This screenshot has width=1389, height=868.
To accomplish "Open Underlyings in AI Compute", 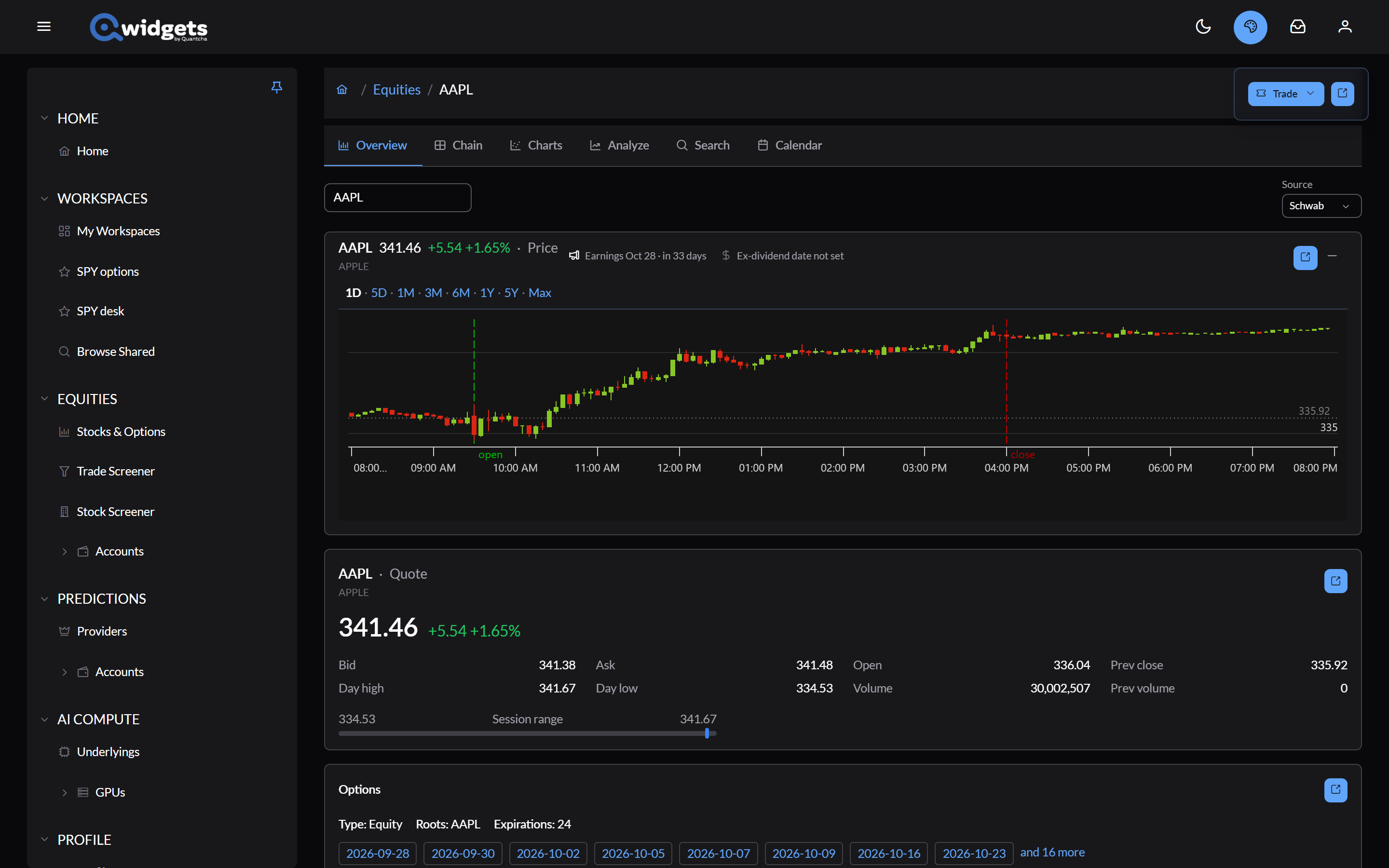I will tap(108, 752).
